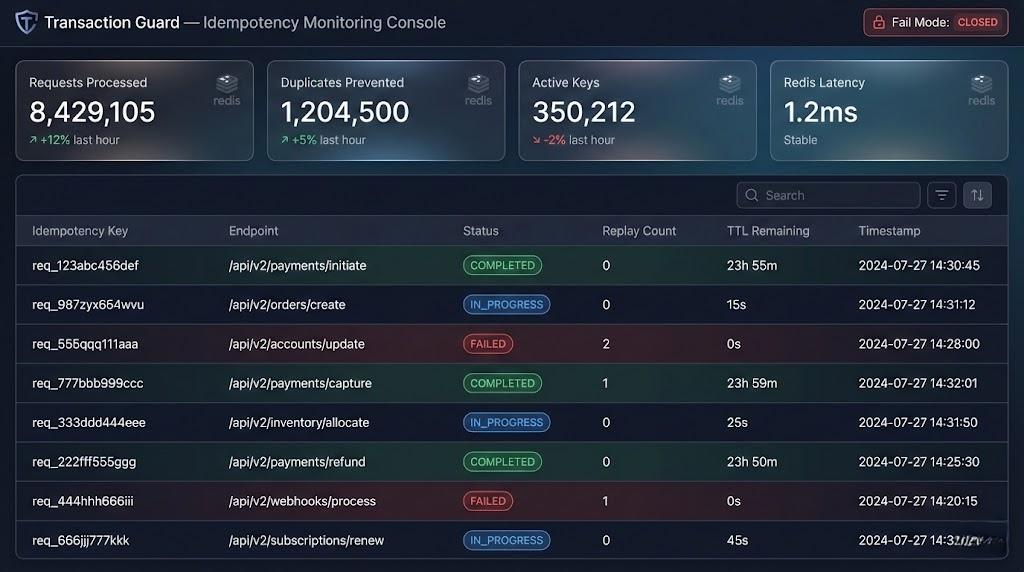Click the up arrow beside +5% last hour
This screenshot has width=1024, height=572.
tap(284, 140)
